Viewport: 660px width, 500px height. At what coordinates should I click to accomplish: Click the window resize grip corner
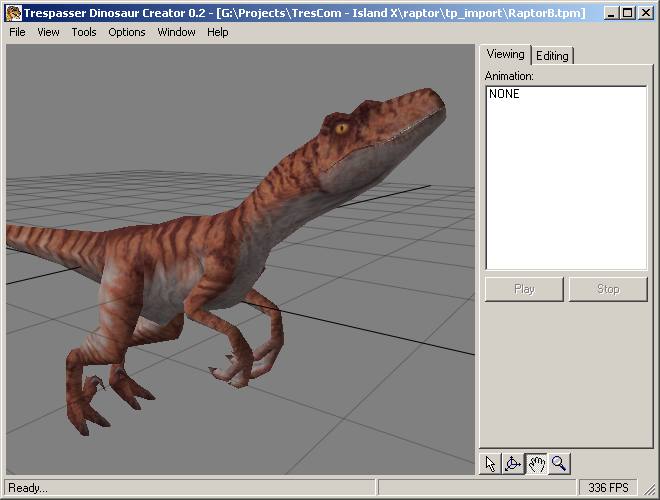tap(651, 489)
